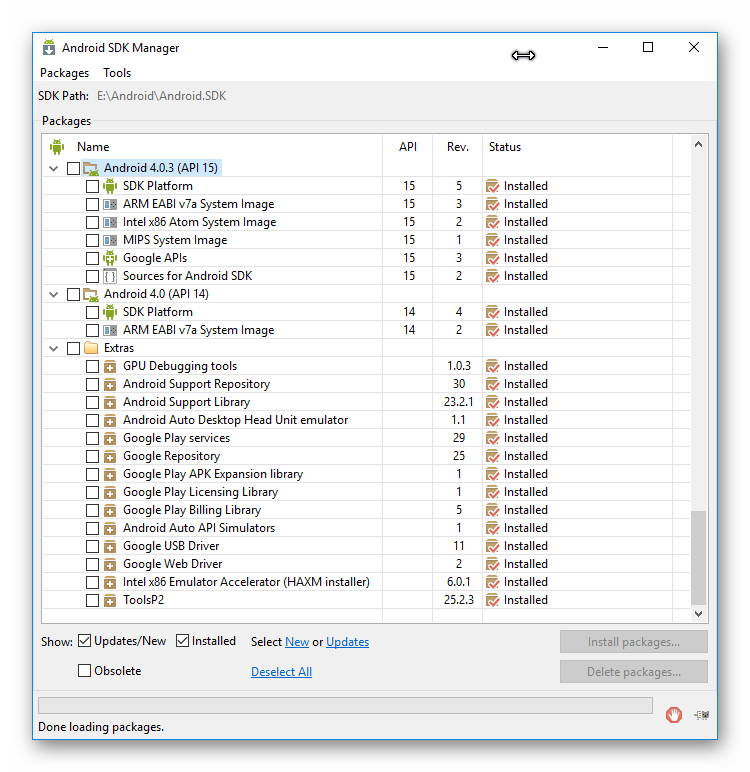Minimize the Android SDK Manager window
This screenshot has width=750, height=772.
[603, 47]
